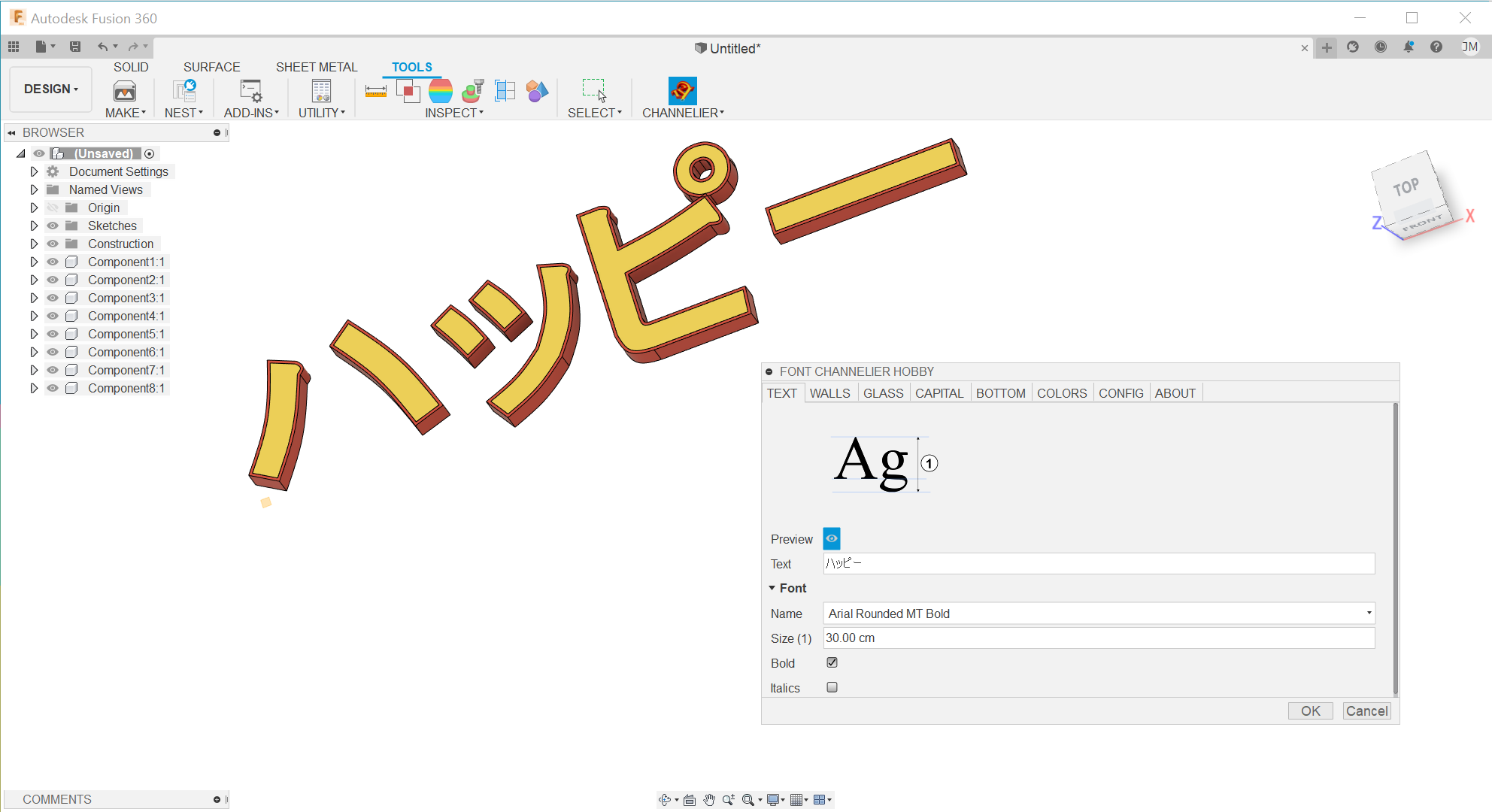The height and width of the screenshot is (812, 1492).
Task: Open the Zebra Analysis rainbow icon
Action: pyautogui.click(x=441, y=91)
